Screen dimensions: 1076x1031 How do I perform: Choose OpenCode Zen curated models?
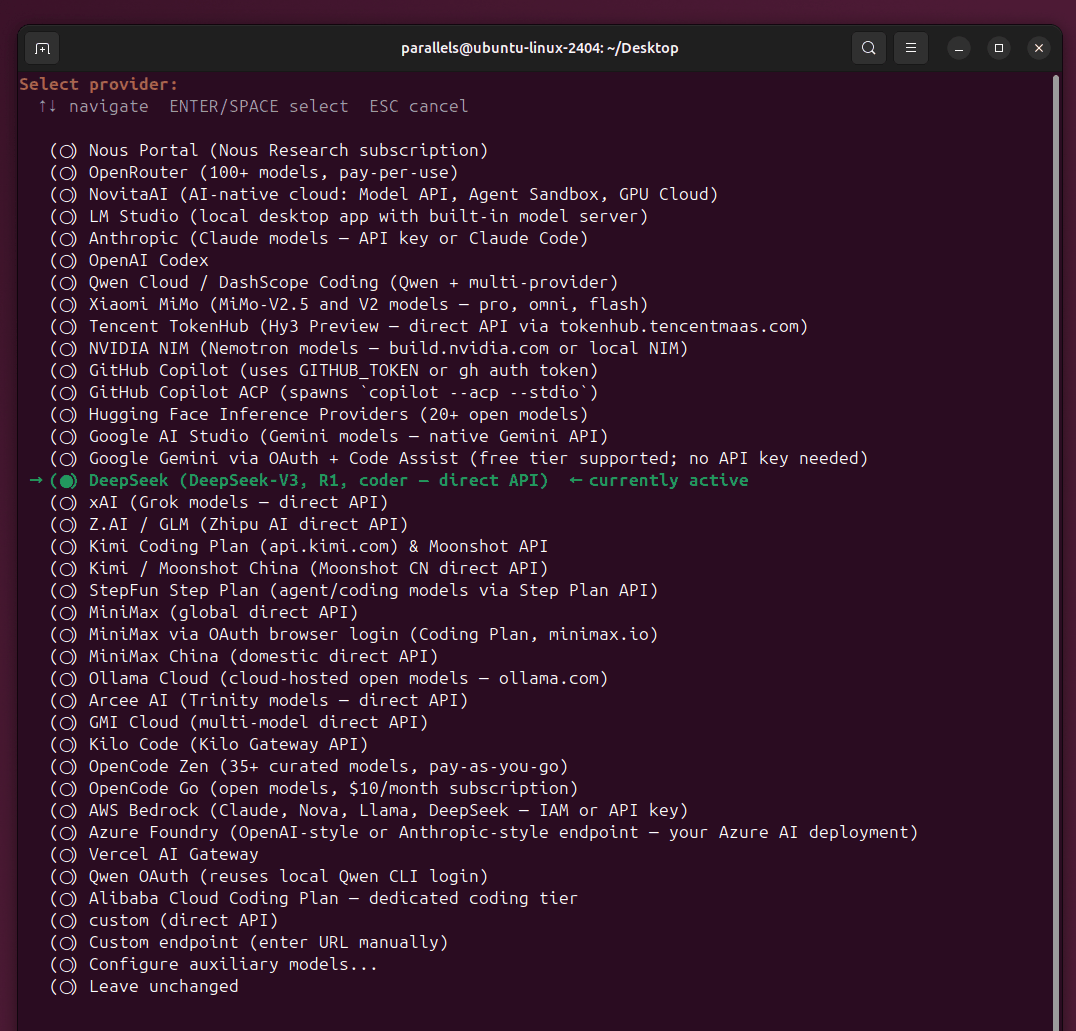(309, 765)
